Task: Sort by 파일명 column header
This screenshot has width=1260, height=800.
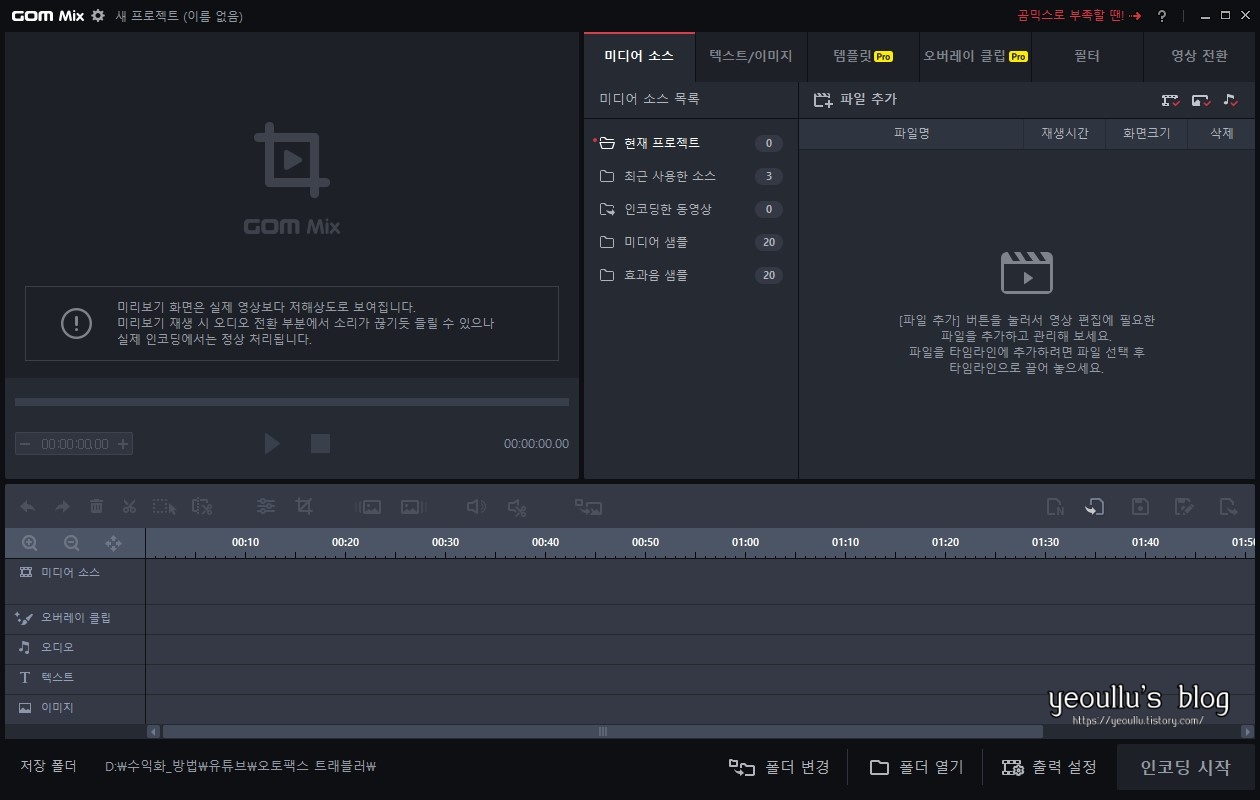Action: click(x=911, y=133)
